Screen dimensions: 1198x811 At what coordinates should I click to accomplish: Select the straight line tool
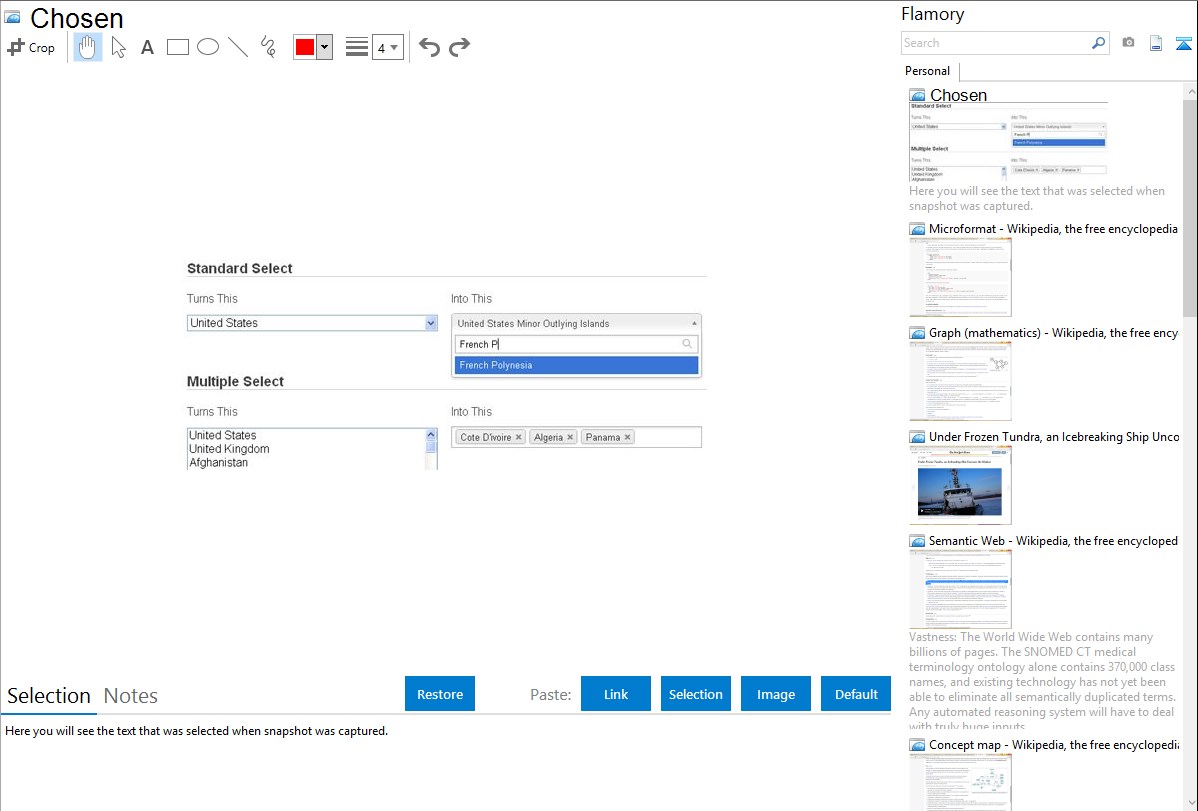coord(238,47)
